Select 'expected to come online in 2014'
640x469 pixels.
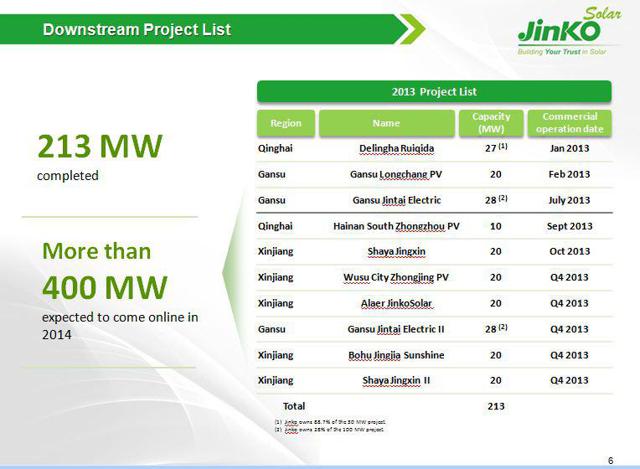[x=120, y=326]
